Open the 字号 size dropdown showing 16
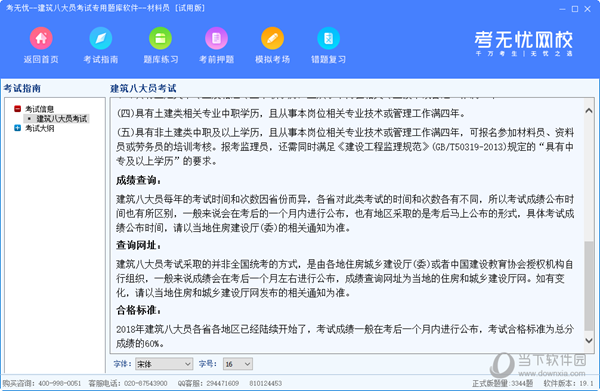This screenshot has height=391, width=600. click(238, 364)
